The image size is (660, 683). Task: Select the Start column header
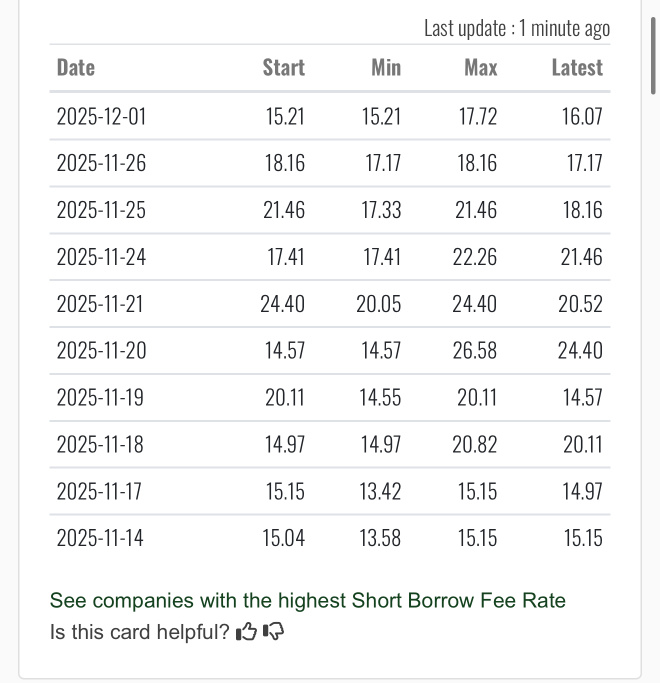point(284,68)
